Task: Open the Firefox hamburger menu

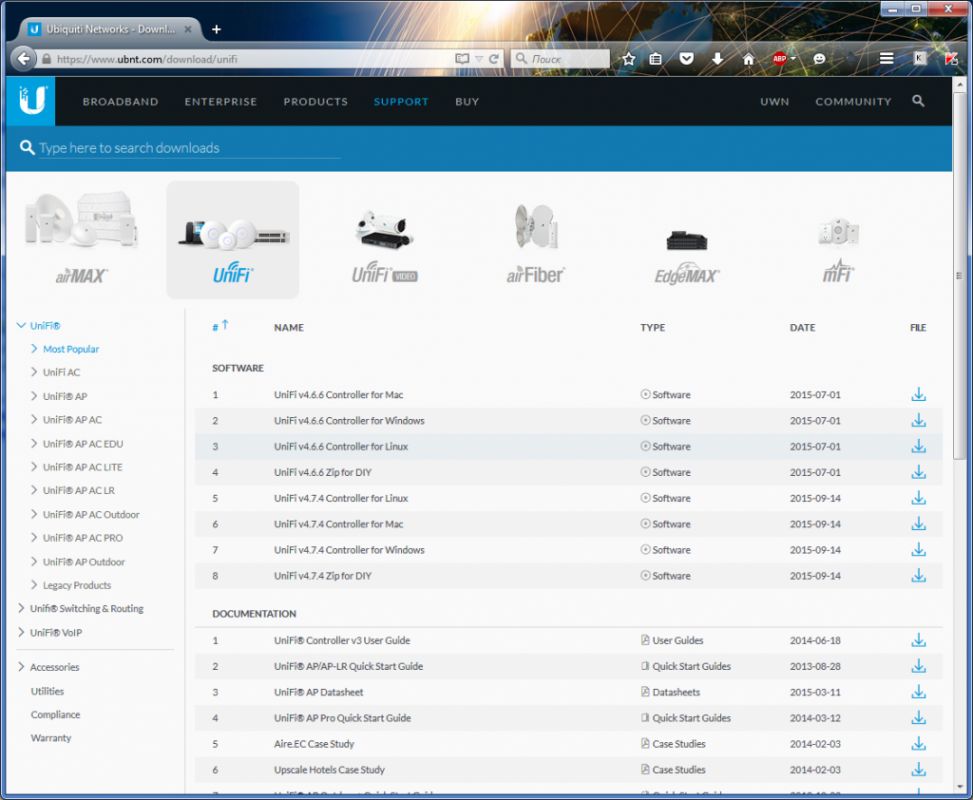Action: pos(886,58)
